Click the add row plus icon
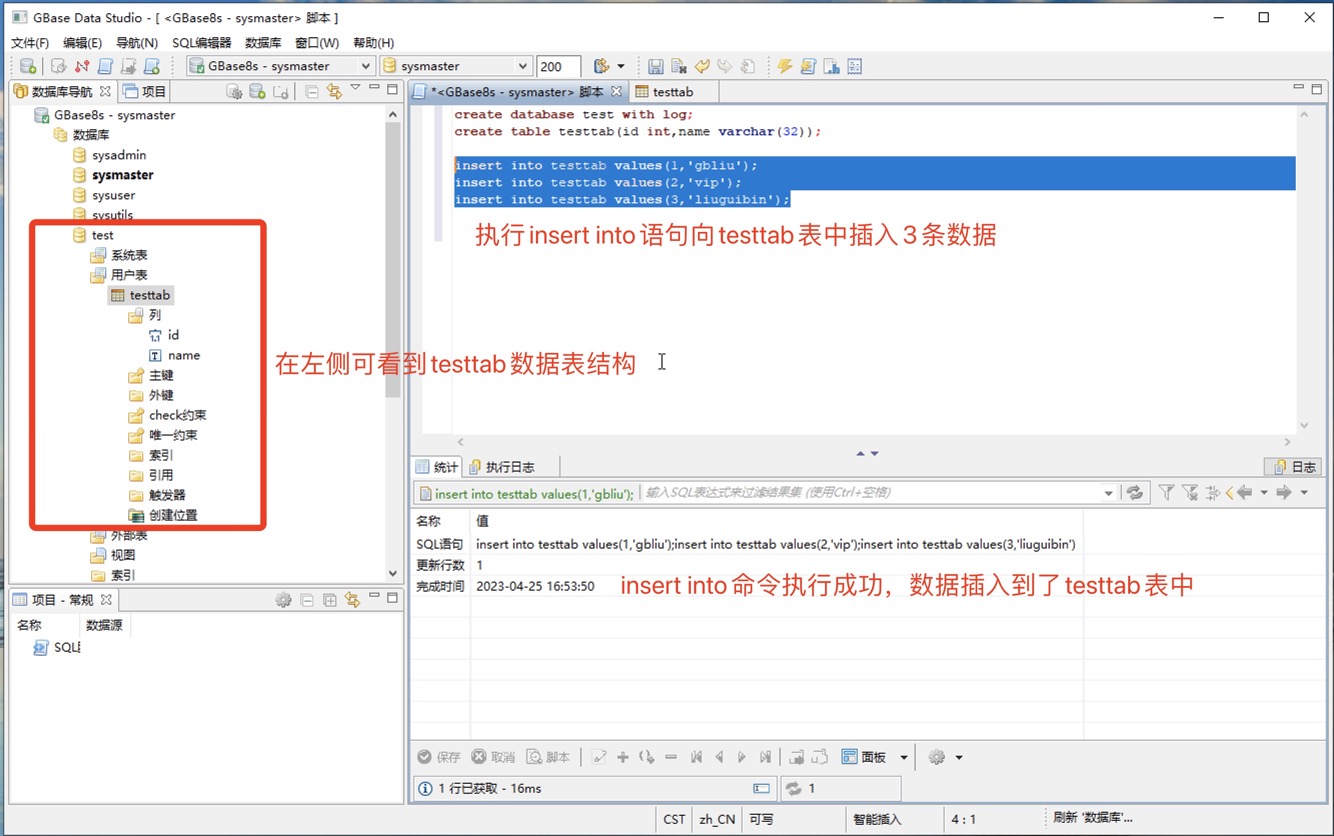 (623, 757)
